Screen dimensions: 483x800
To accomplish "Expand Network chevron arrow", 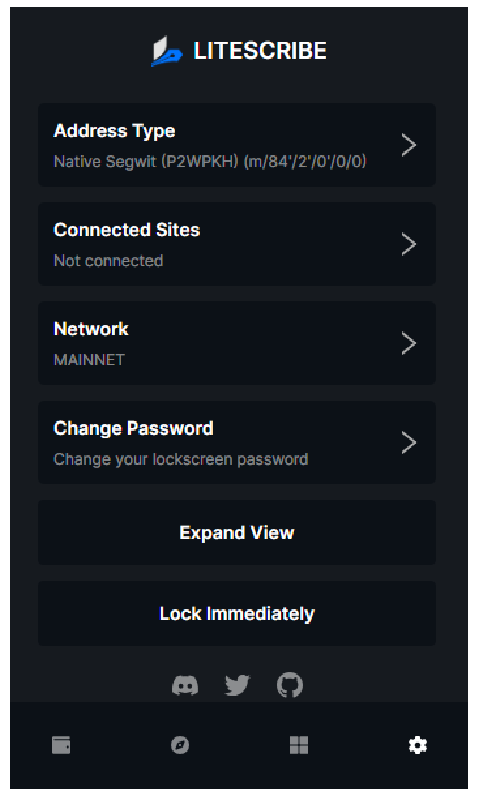I will pos(409,343).
